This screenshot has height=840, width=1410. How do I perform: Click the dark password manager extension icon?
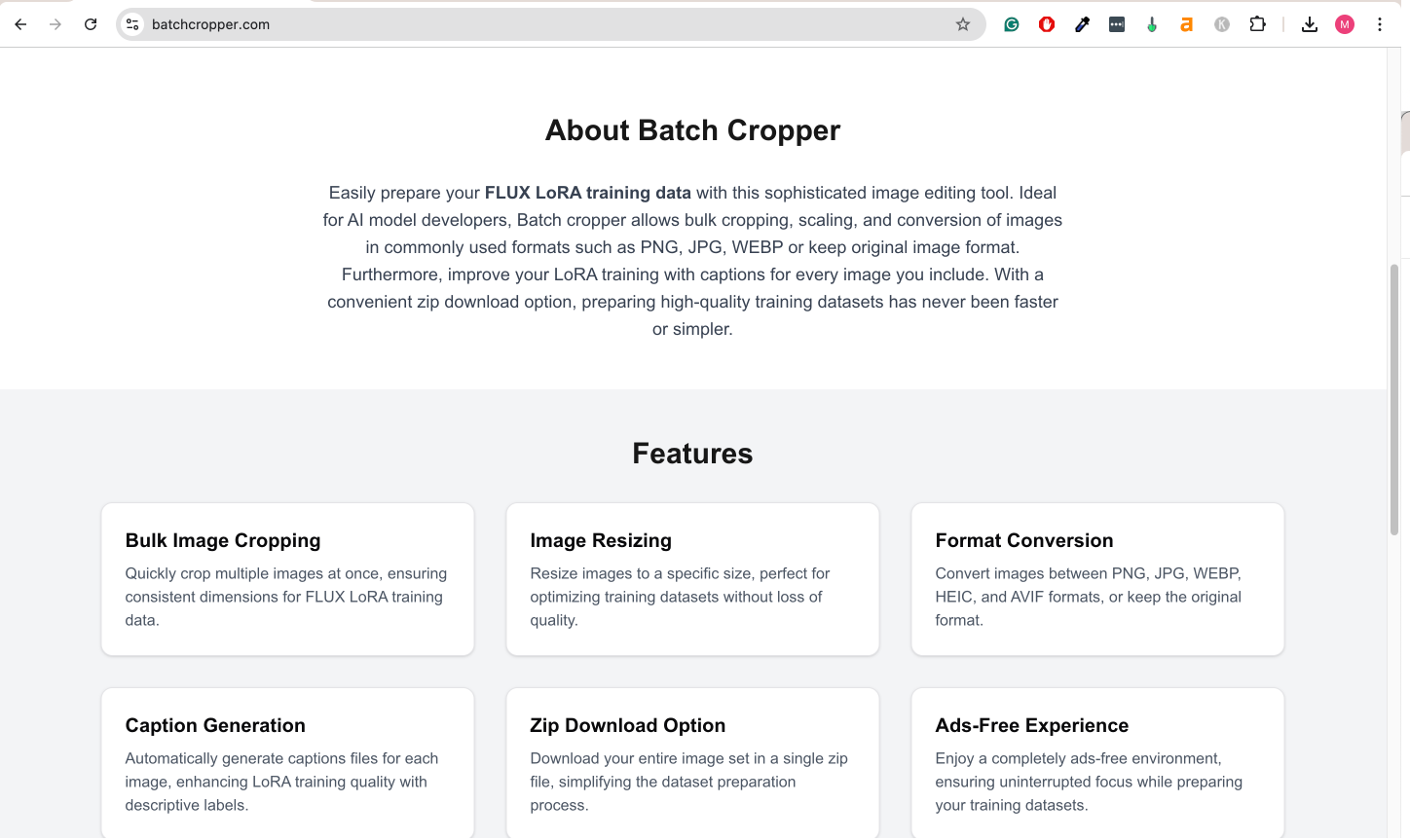point(1116,24)
